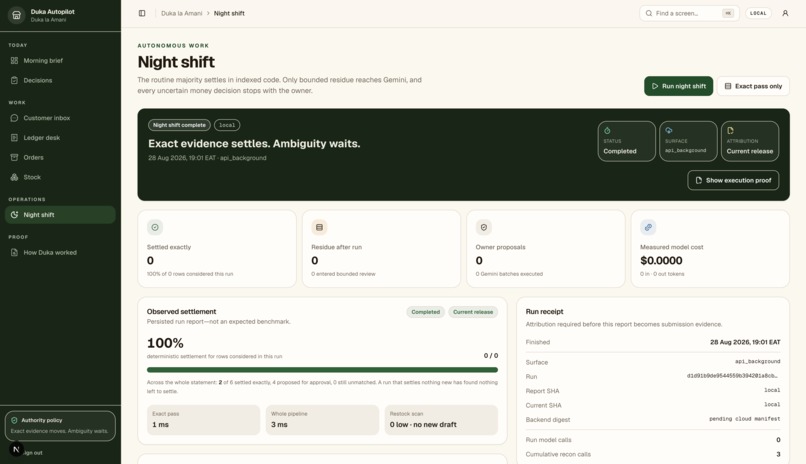Click the Decisions clipboard icon
The width and height of the screenshot is (806, 464).
(14, 80)
